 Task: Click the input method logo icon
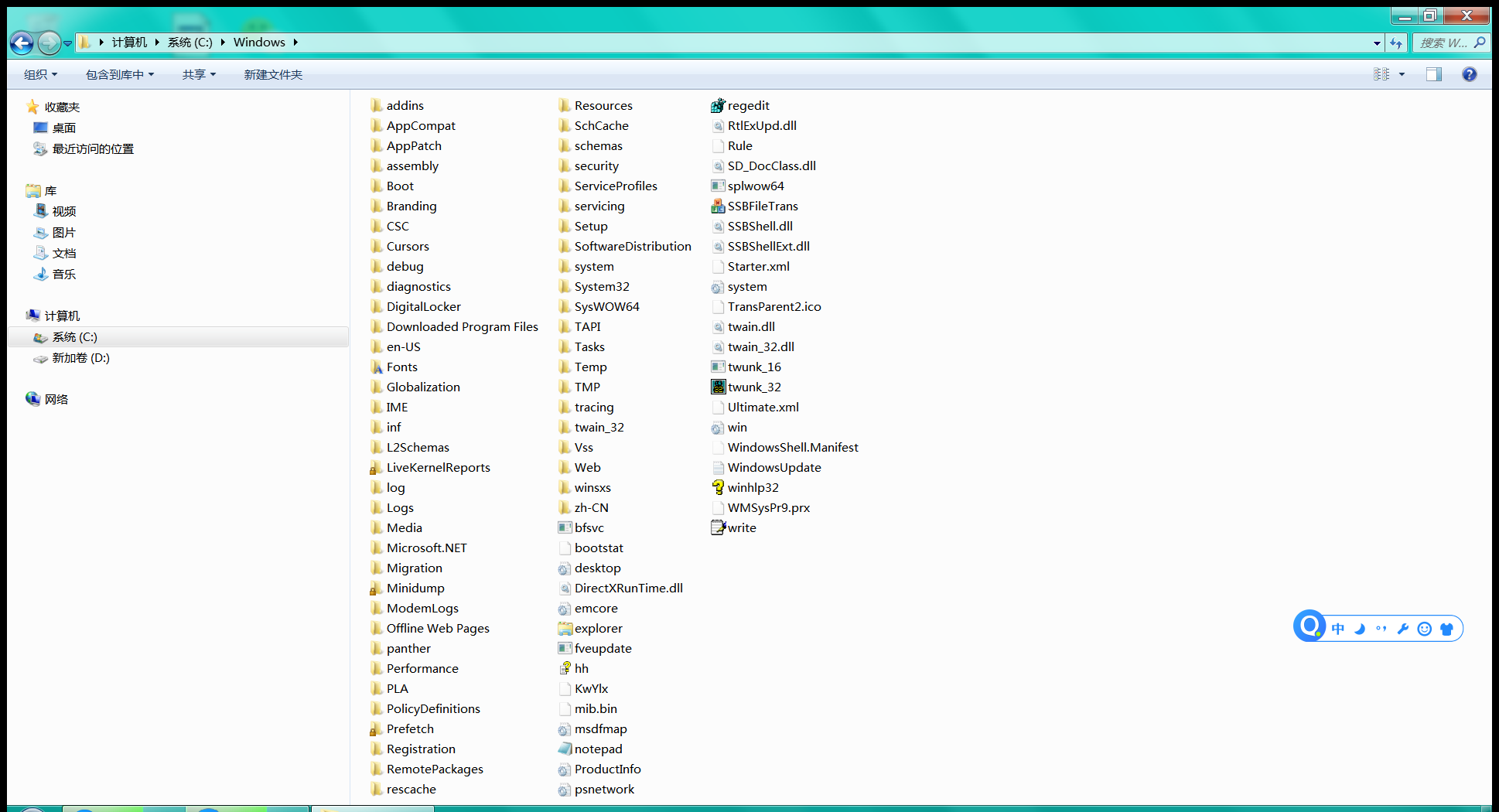click(1309, 626)
